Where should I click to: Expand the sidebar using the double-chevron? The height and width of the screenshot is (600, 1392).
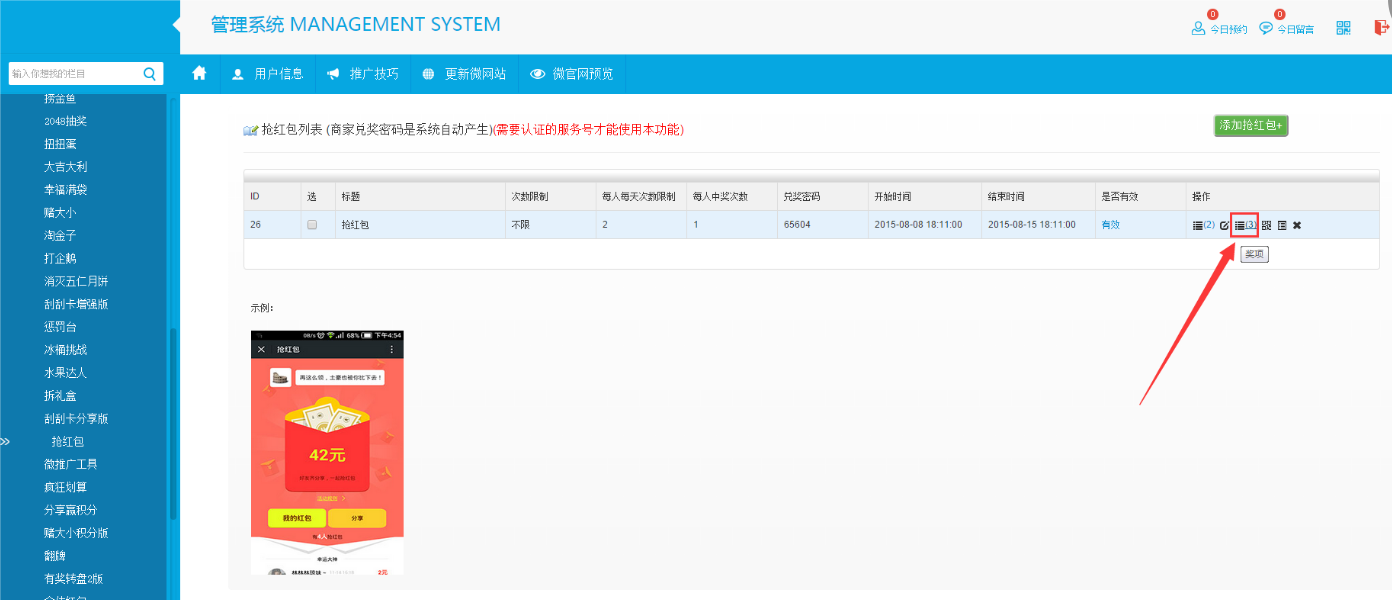click(x=5, y=441)
